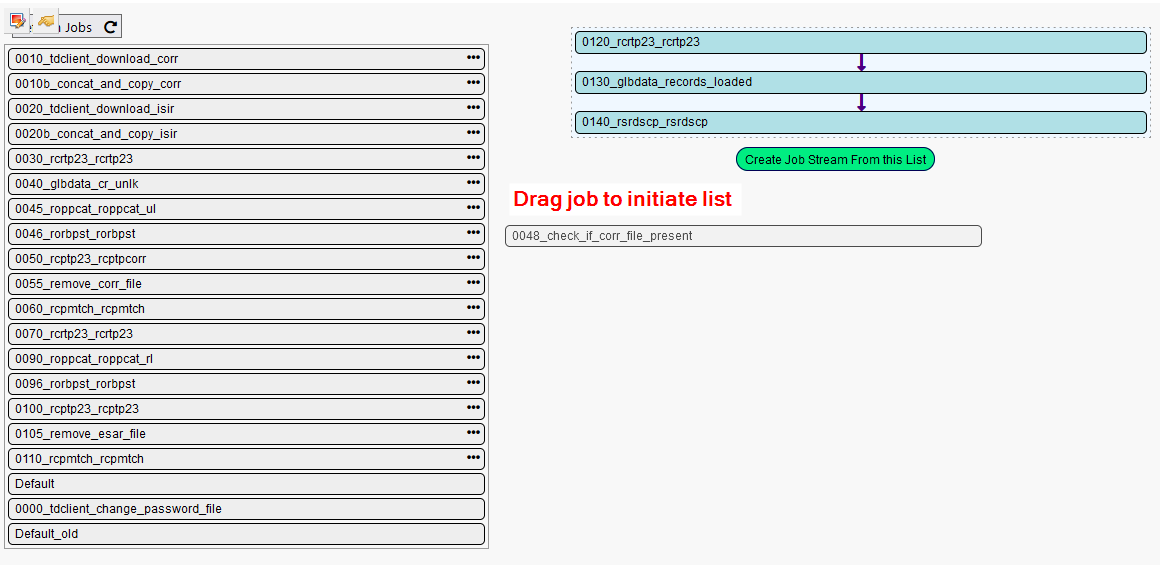1160x565 pixels.
Task: Refresh the Jobs list with the reload arrow
Action: (x=110, y=28)
